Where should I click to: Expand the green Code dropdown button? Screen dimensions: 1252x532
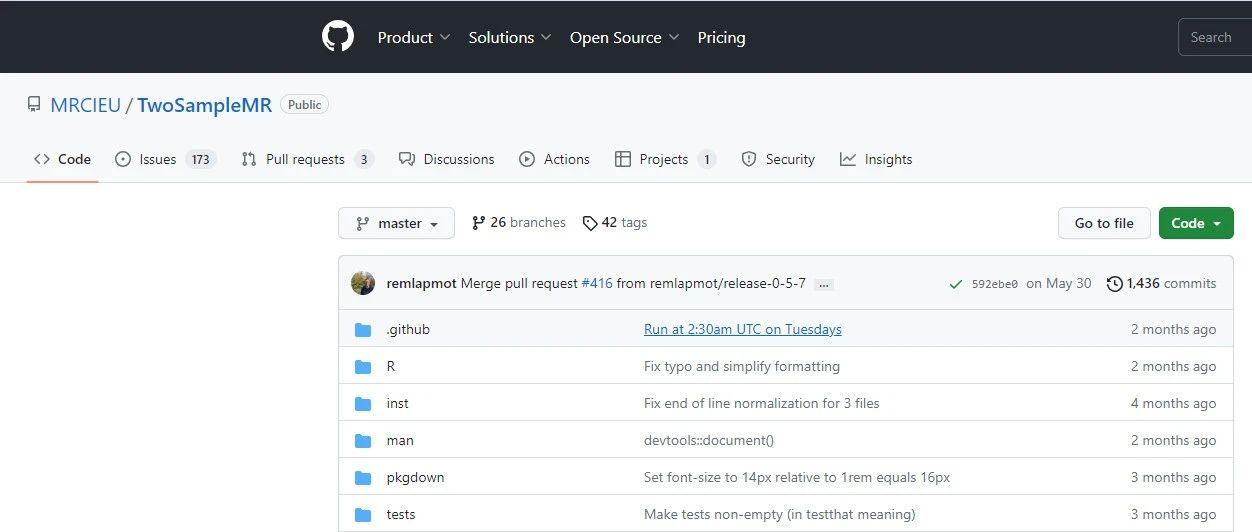click(x=1195, y=223)
